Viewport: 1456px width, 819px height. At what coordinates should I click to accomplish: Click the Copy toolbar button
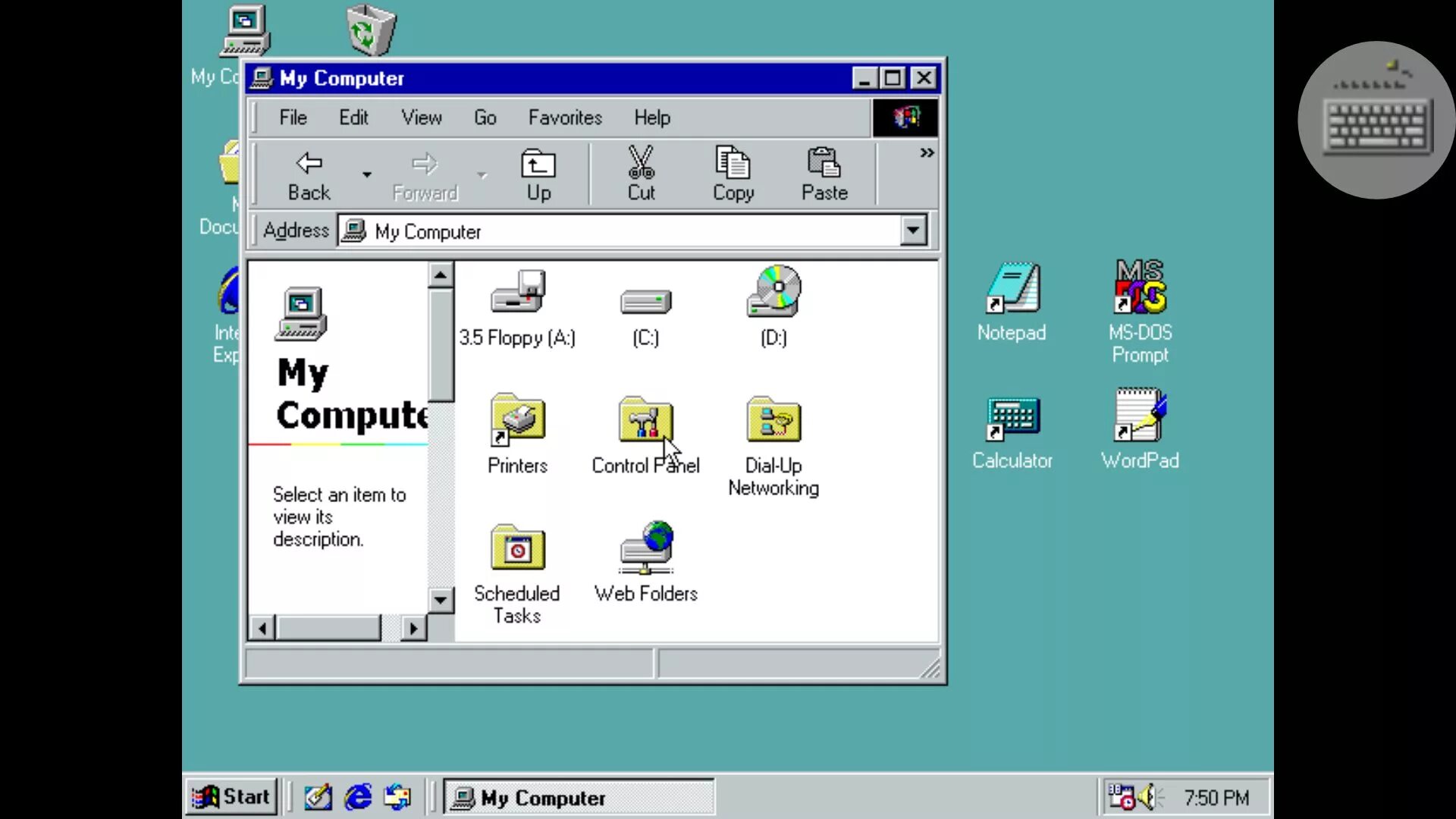[733, 175]
